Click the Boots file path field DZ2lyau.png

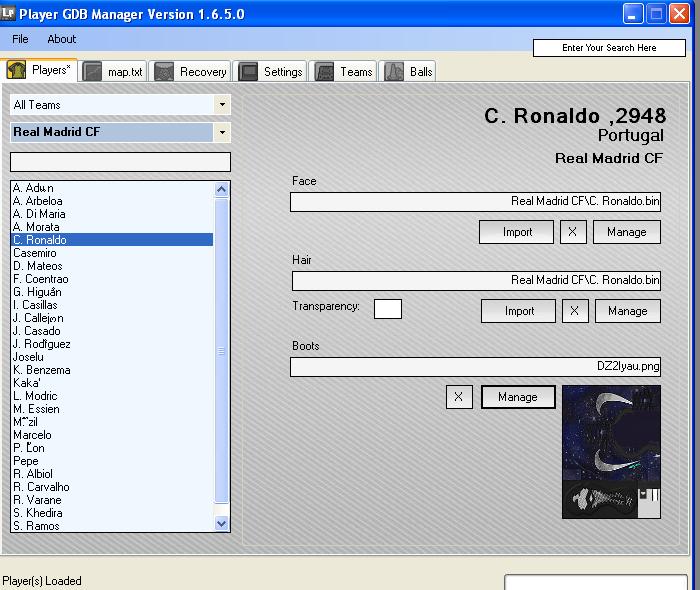click(475, 367)
